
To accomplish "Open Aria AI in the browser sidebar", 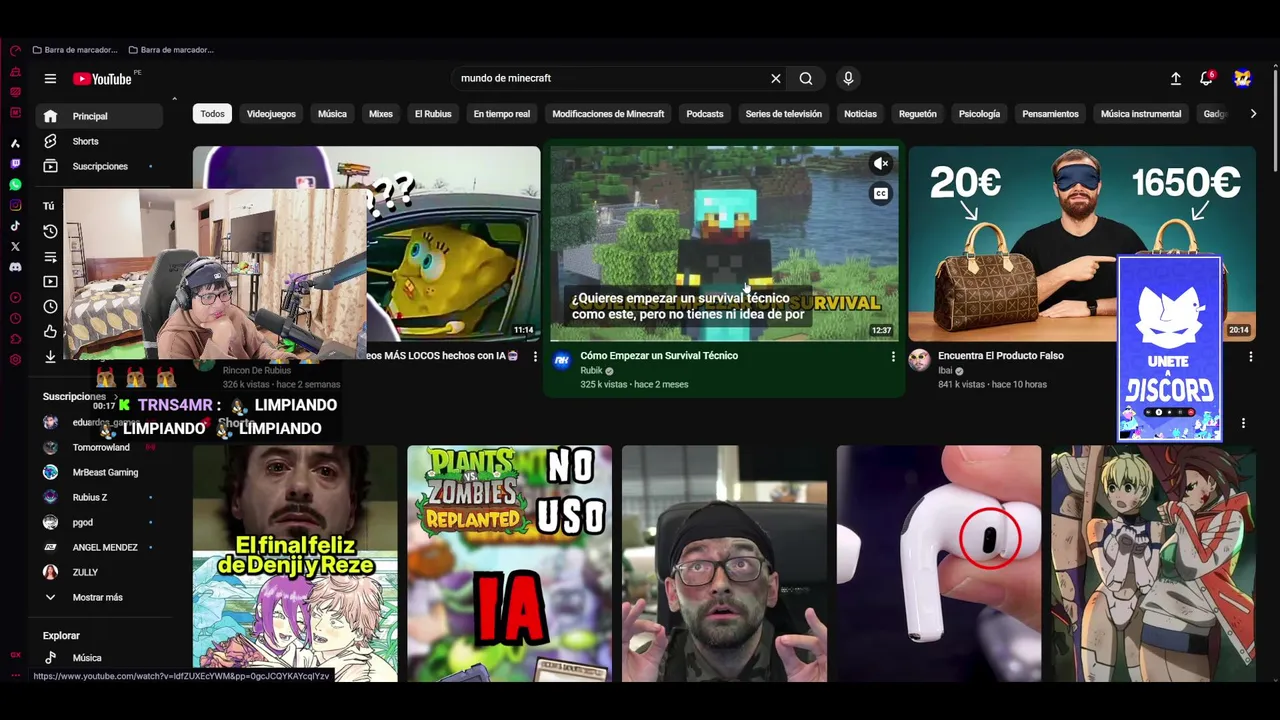I will (x=15, y=143).
